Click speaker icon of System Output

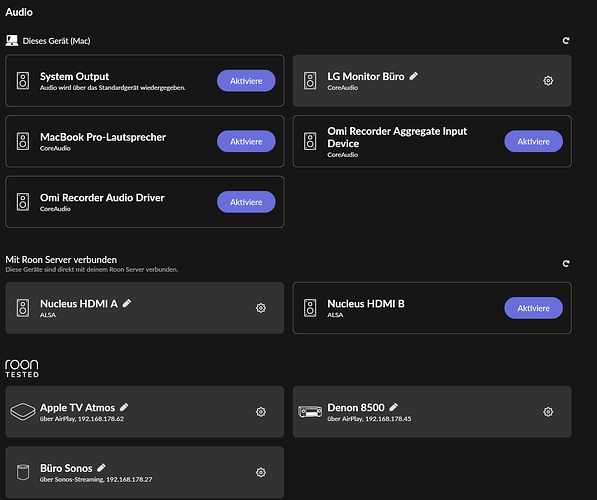[x=23, y=81]
